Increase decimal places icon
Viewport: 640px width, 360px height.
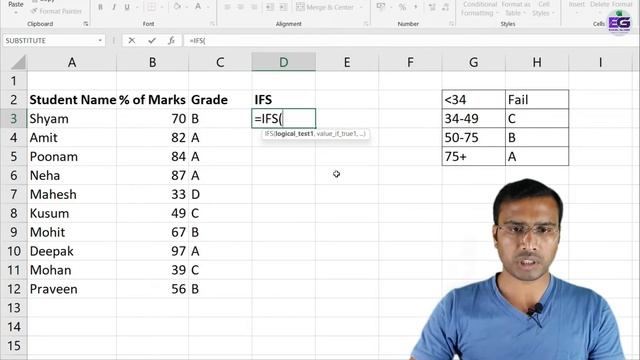click(432, 7)
